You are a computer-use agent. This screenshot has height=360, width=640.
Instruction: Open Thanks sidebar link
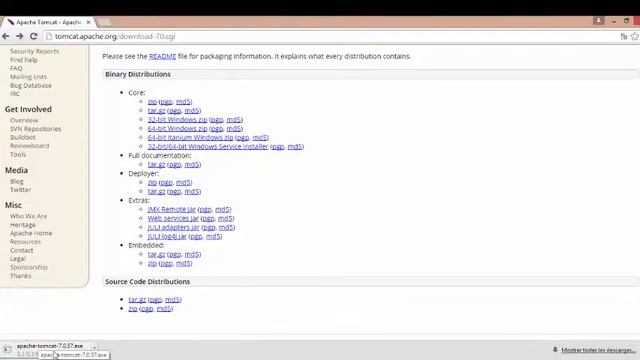(x=21, y=276)
